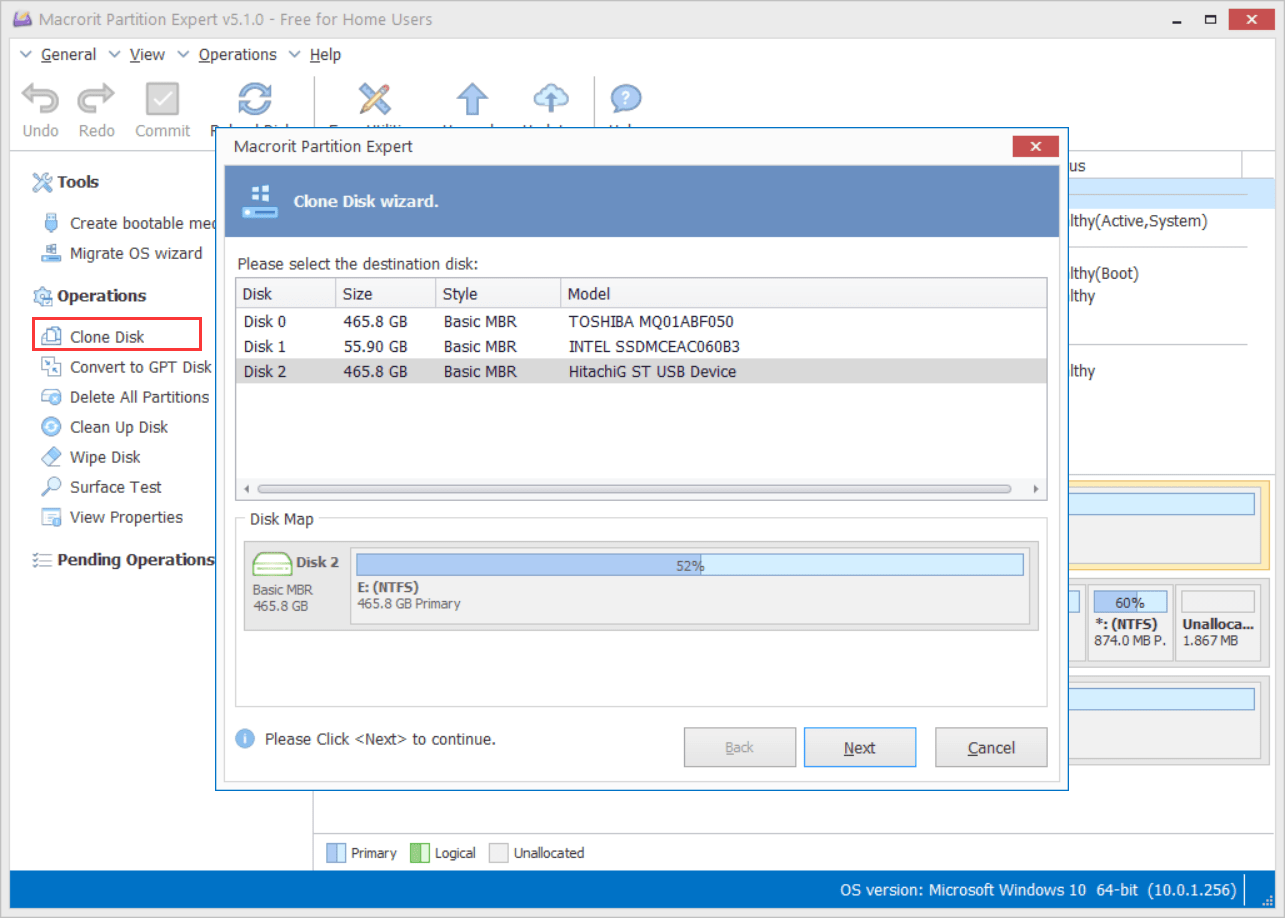
Task: Click the Disk 2 E: partition usage bar
Action: coord(689,565)
